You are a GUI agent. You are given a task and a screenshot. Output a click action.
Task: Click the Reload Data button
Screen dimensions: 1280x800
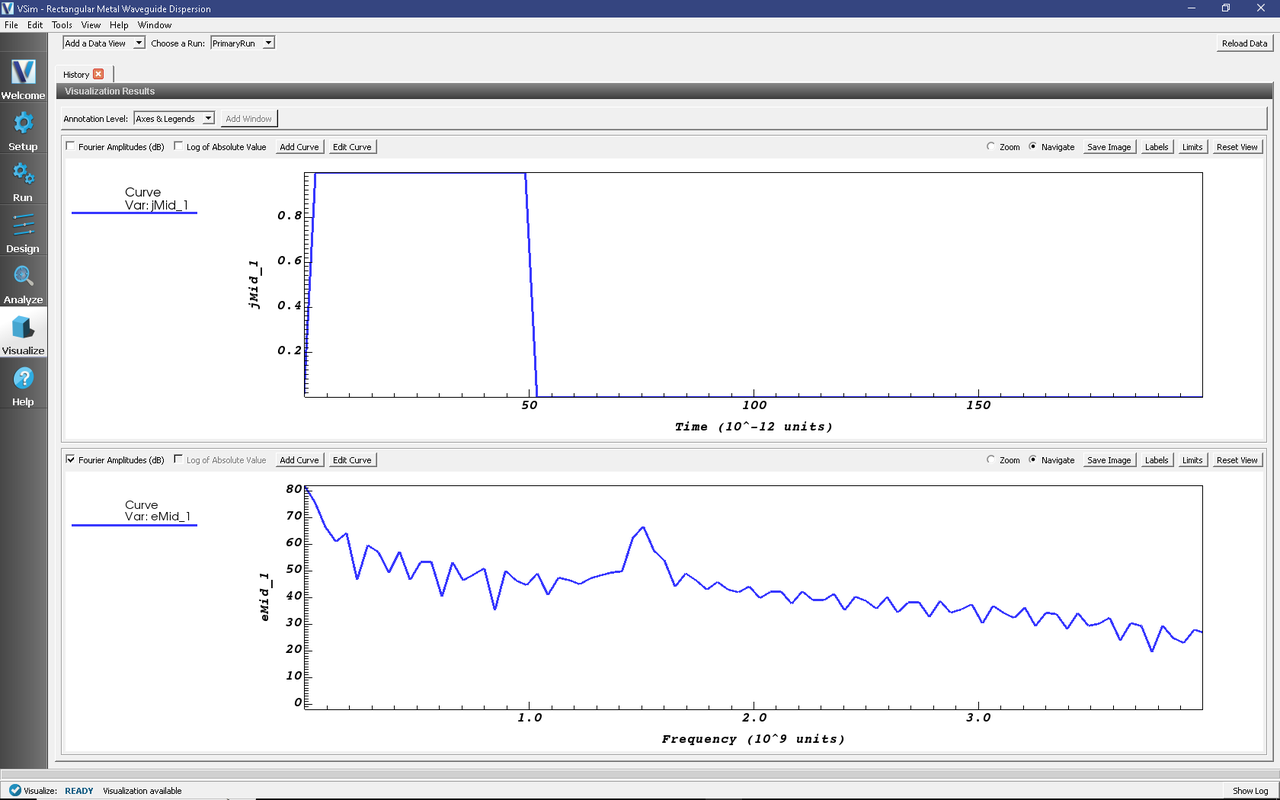tap(1244, 43)
